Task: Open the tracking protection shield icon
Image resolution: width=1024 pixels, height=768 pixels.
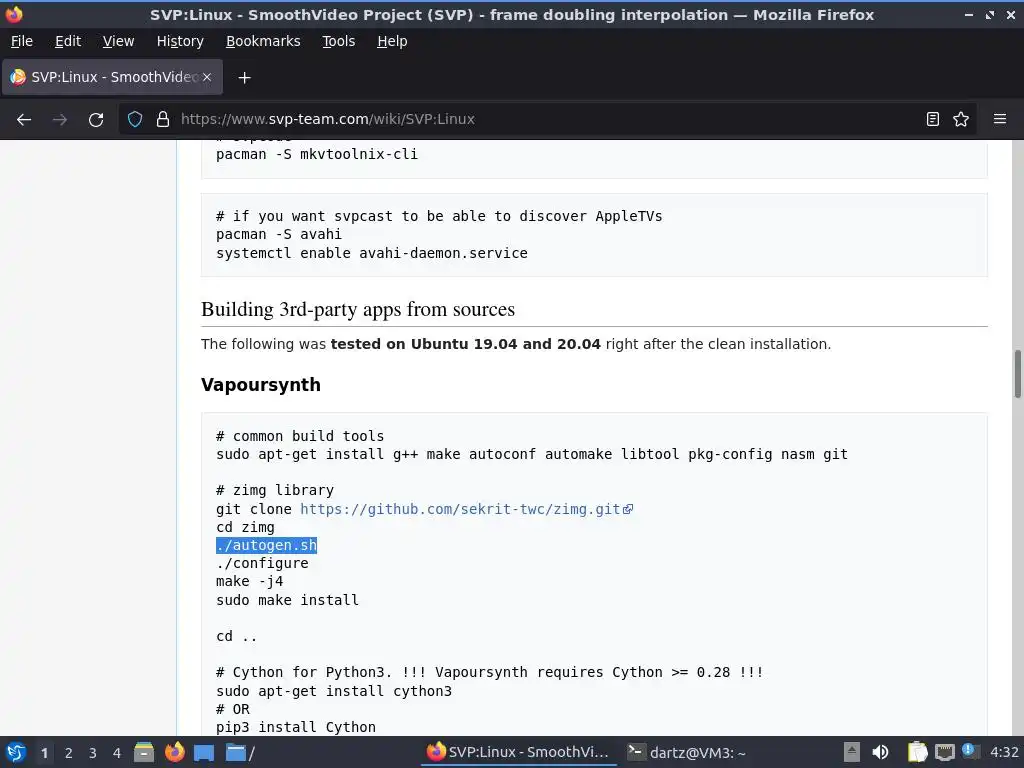Action: coord(135,120)
